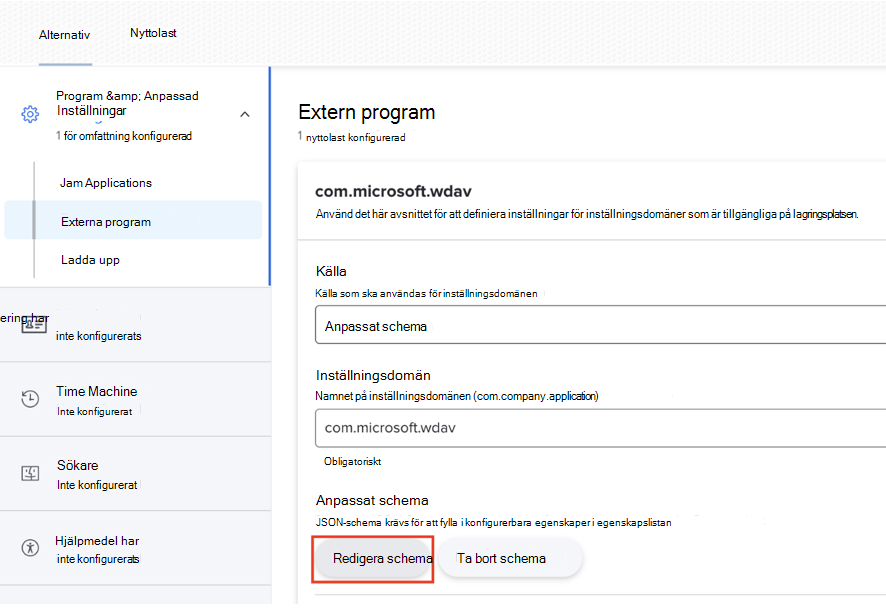Click the ID card payload icon
This screenshot has height=615, width=886.
34,325
